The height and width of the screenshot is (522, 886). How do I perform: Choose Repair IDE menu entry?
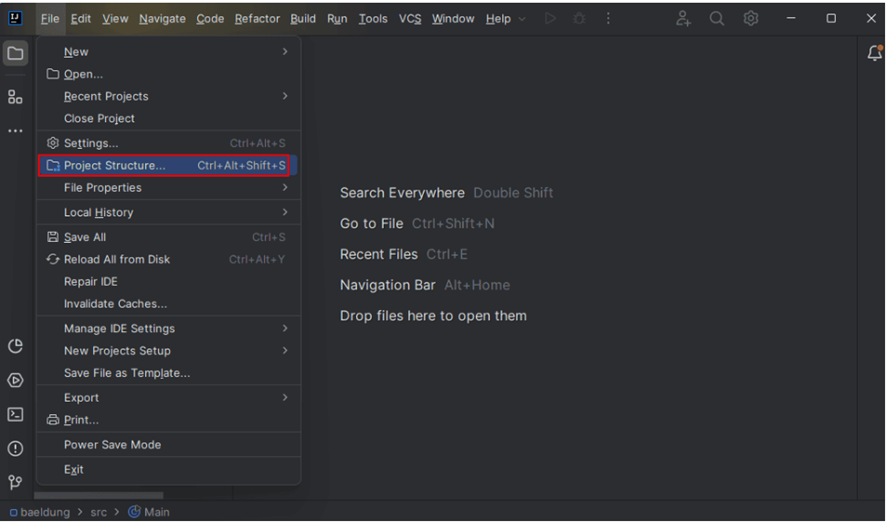pyautogui.click(x=168, y=281)
